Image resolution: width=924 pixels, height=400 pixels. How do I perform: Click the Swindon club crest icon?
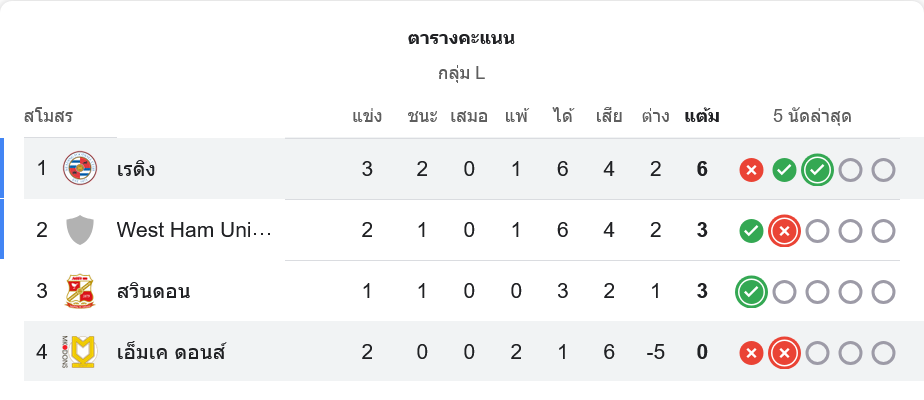pyautogui.click(x=79, y=292)
